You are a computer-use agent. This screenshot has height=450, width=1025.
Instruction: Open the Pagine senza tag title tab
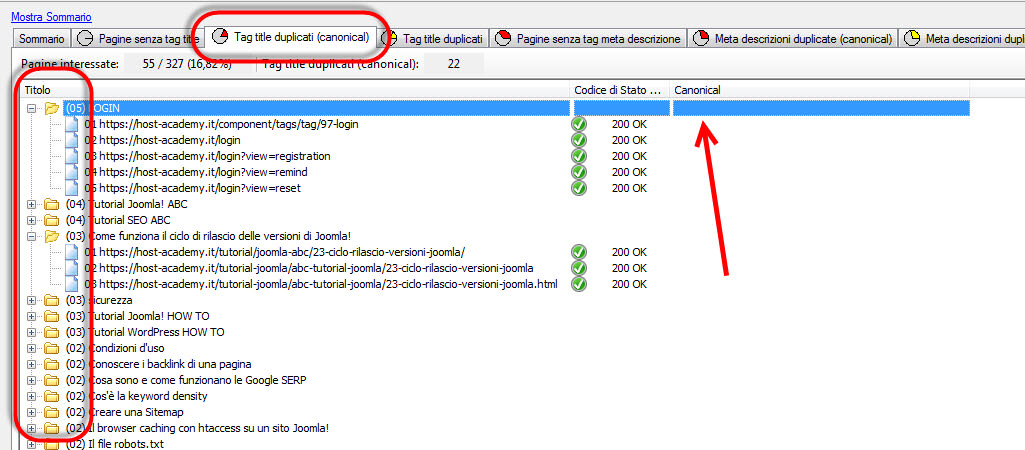click(138, 39)
